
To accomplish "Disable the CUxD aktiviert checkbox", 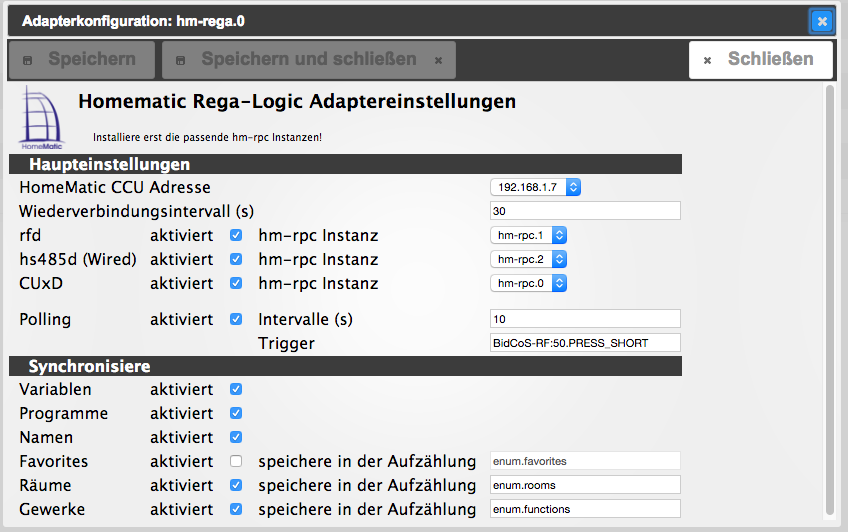I will point(236,284).
